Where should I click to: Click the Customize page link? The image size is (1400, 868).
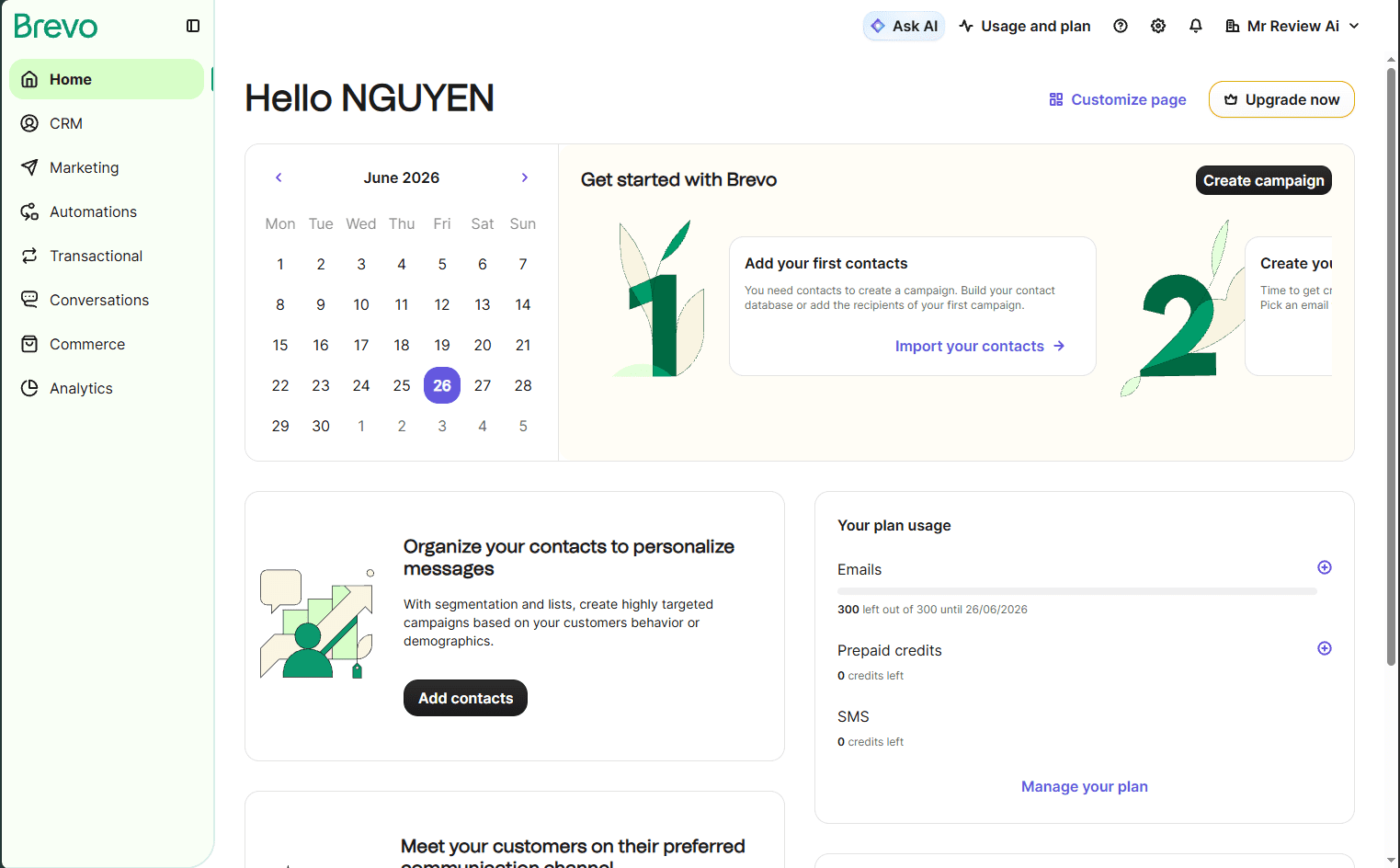(1118, 99)
